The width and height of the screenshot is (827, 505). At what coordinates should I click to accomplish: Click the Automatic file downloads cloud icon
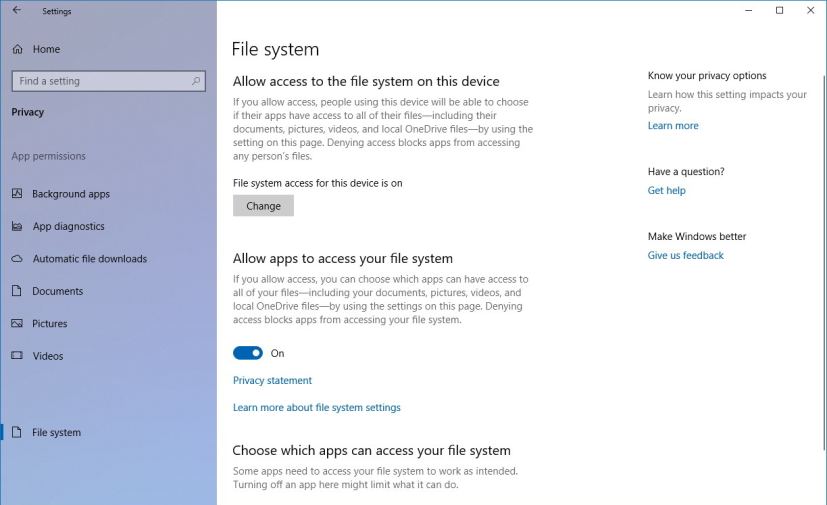[x=17, y=259]
